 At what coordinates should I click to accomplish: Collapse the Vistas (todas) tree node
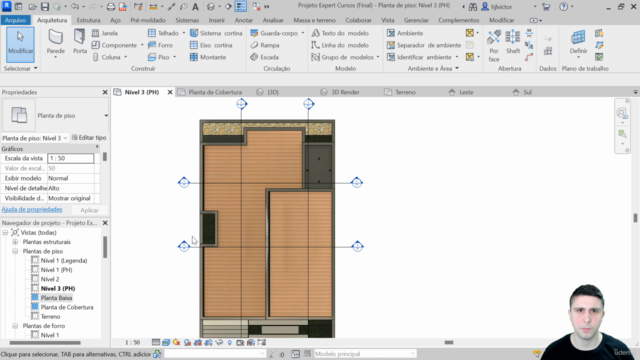pos(5,232)
